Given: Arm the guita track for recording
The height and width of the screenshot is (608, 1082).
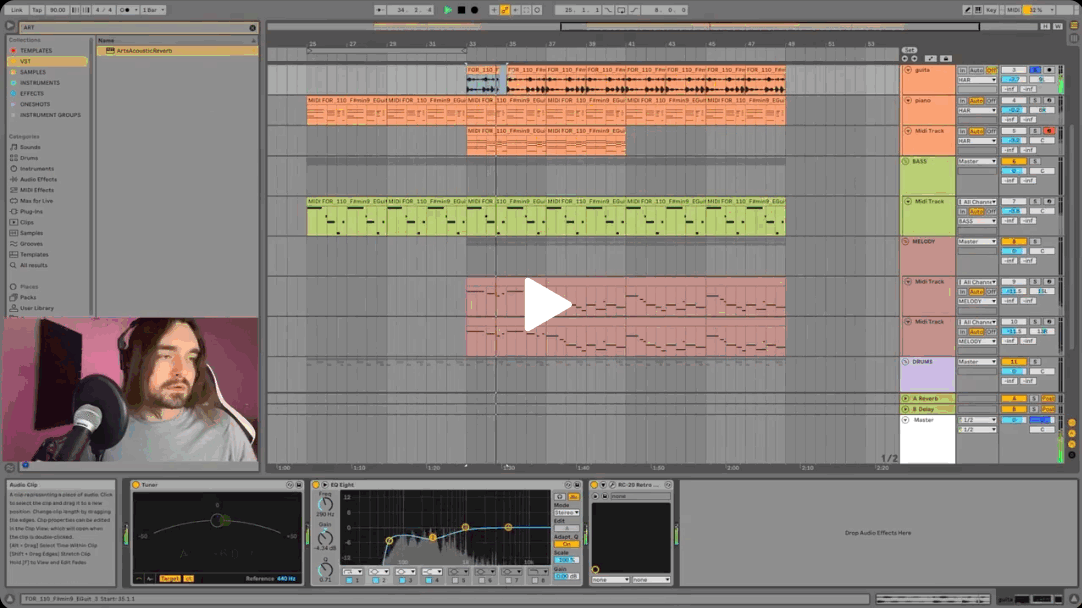Looking at the screenshot, I should click(x=1049, y=70).
